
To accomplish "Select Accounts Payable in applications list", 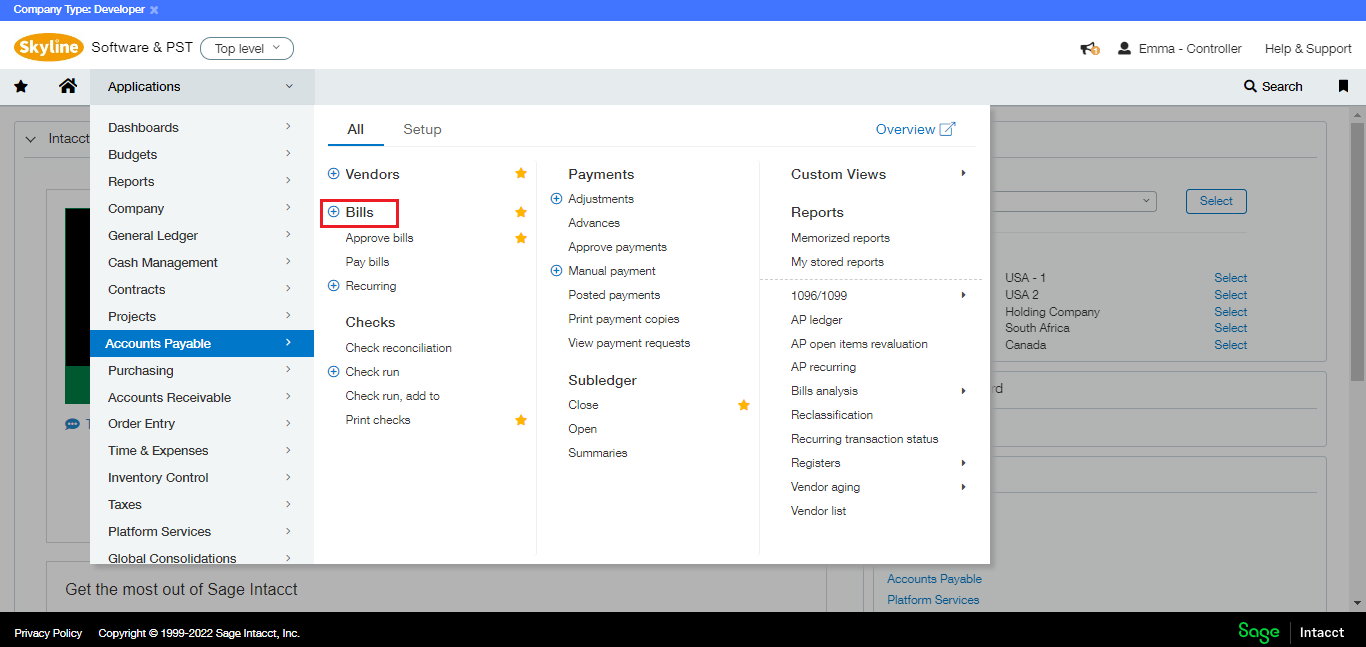I will click(x=202, y=343).
